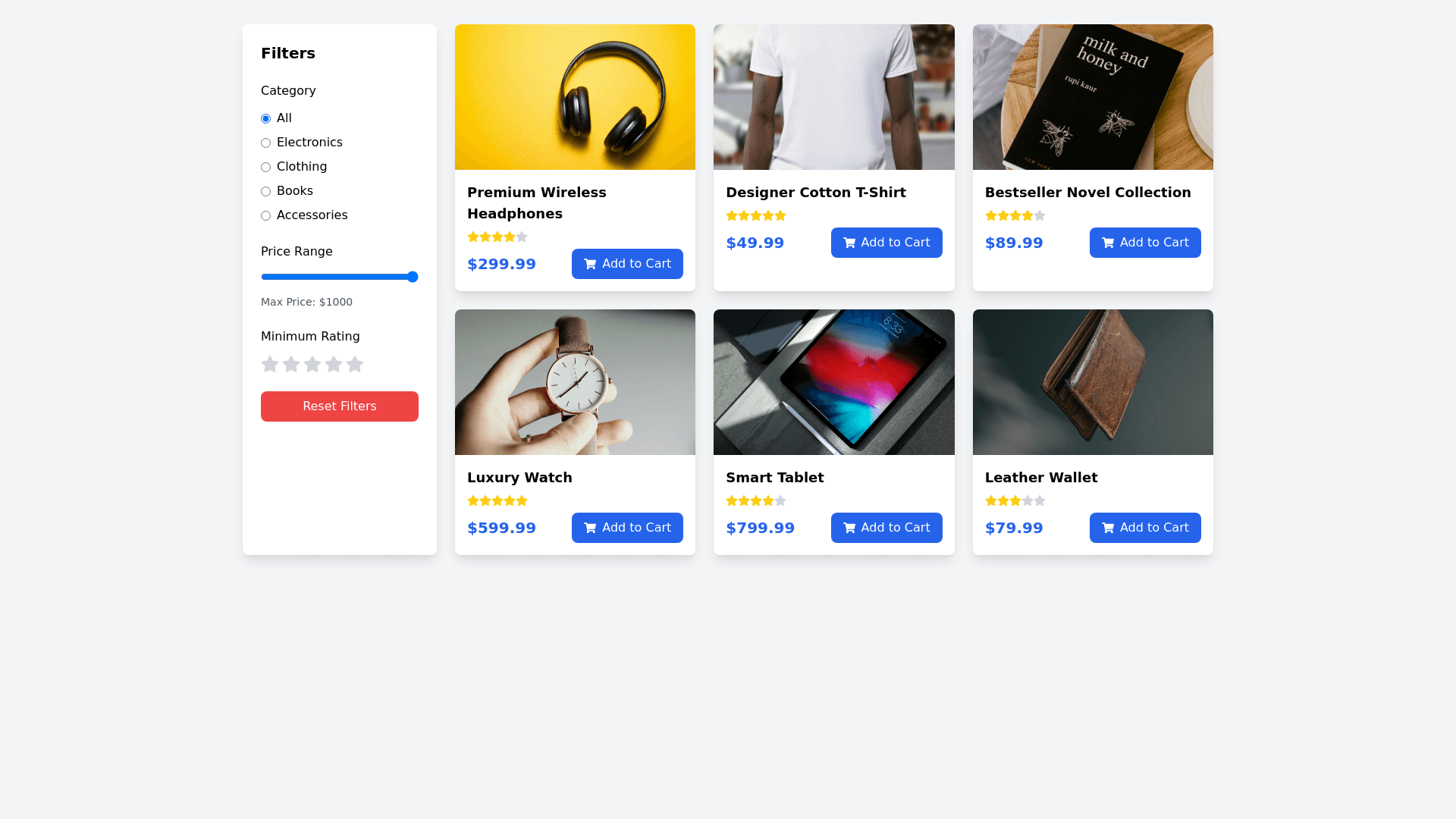This screenshot has height=819, width=1456.
Task: Select the All category radio button
Action: tap(265, 119)
